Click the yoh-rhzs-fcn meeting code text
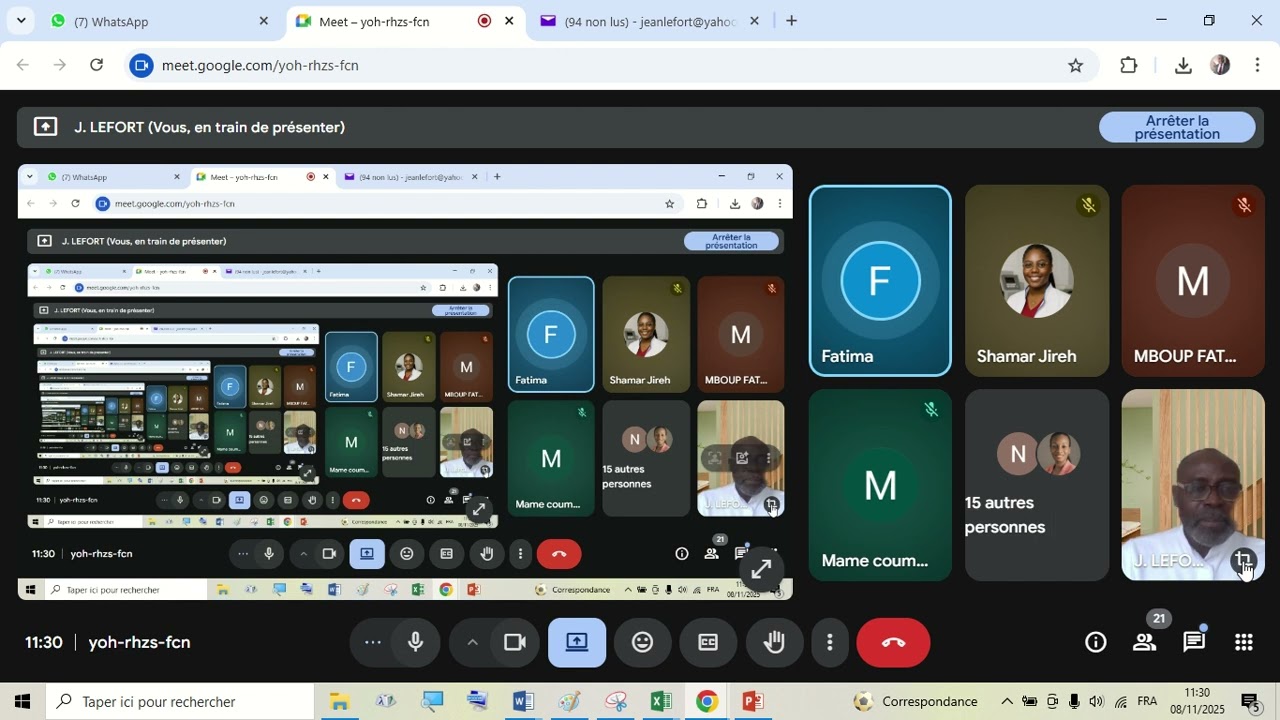 tap(139, 642)
